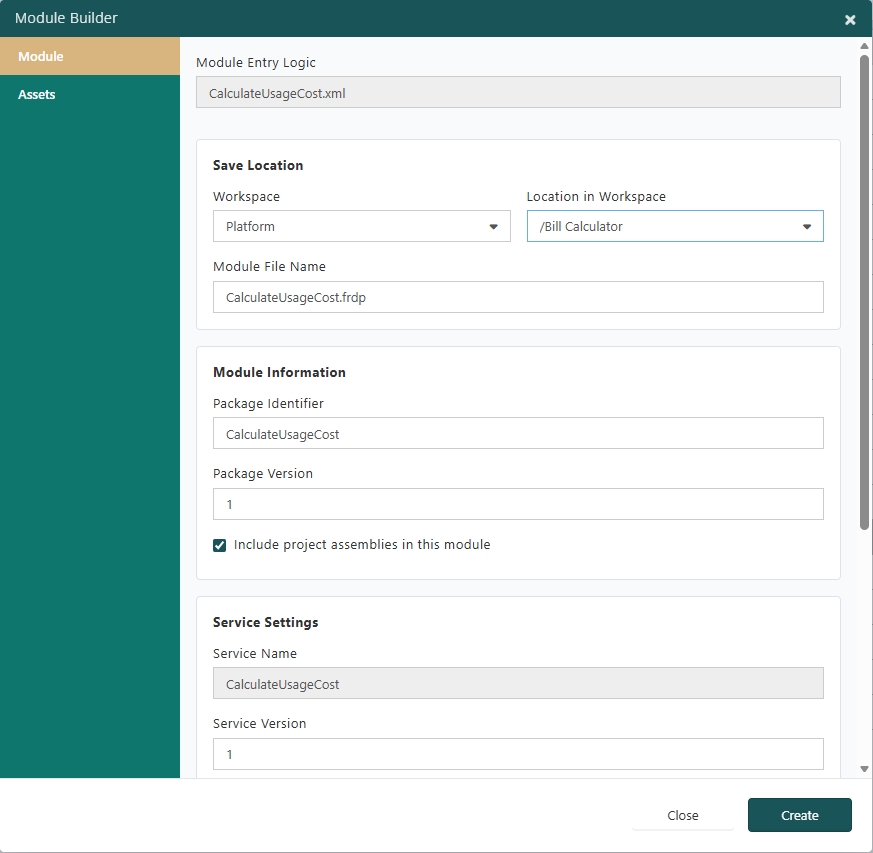Click the Save Location heading
The height and width of the screenshot is (853, 873).
pyautogui.click(x=258, y=165)
